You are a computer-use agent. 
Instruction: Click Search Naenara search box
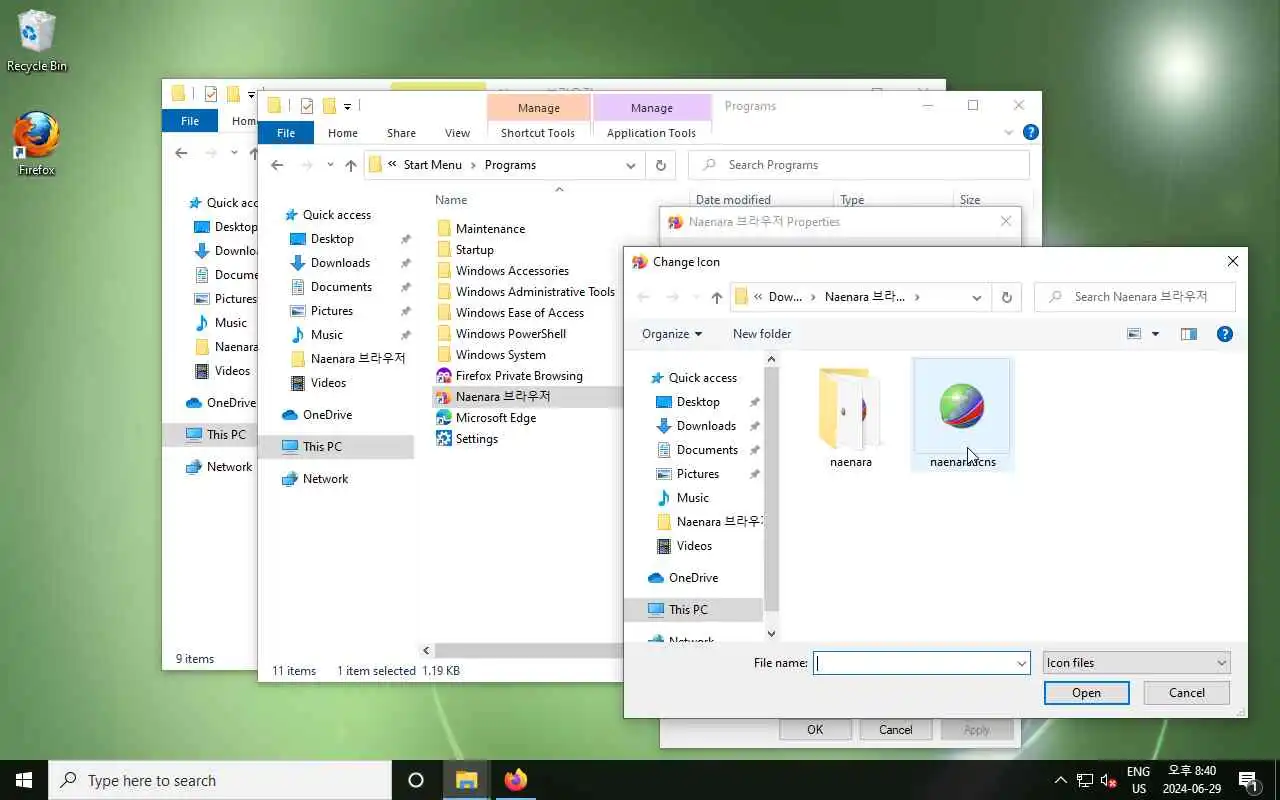tap(1135, 297)
